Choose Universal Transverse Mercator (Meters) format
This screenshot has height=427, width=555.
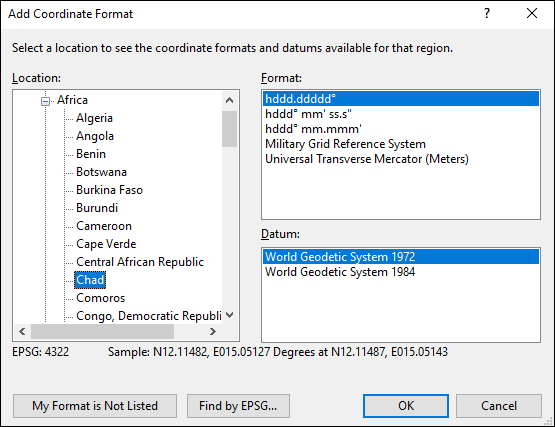point(401,159)
